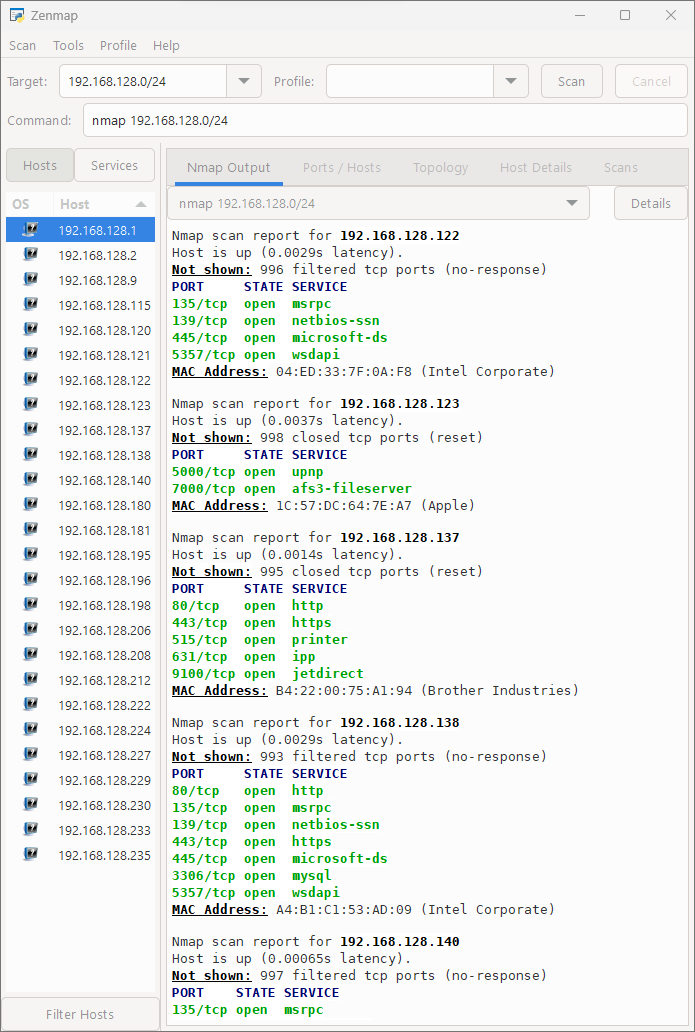Click the OS icon beside 192.168.128.206

click(x=30, y=630)
